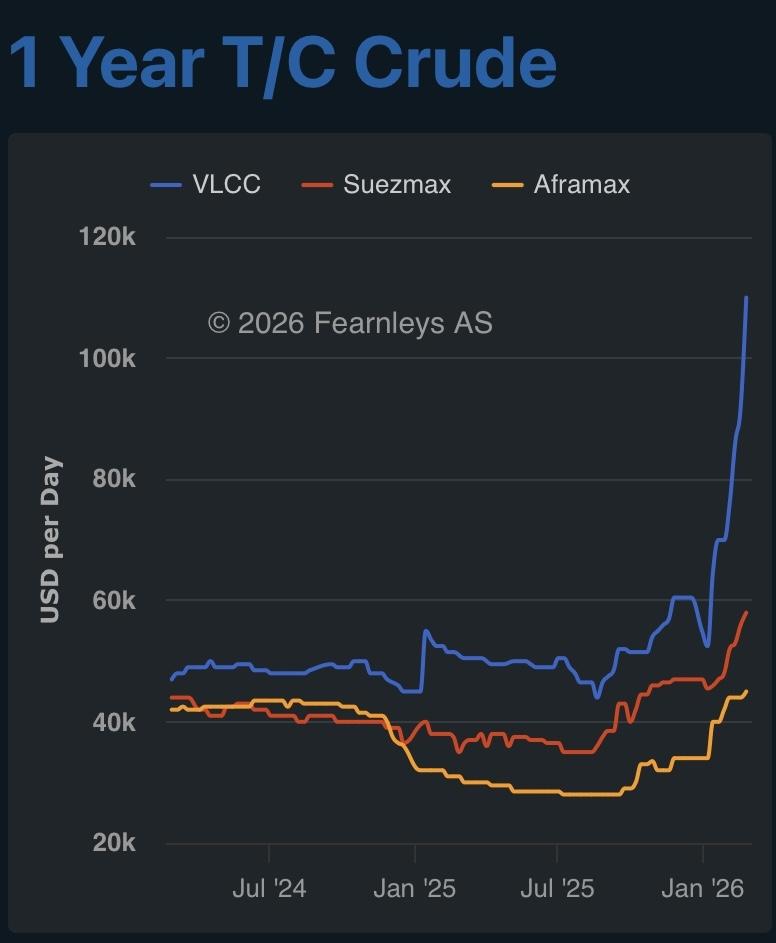Click the red Suezmax legend line marker

(x=317, y=185)
